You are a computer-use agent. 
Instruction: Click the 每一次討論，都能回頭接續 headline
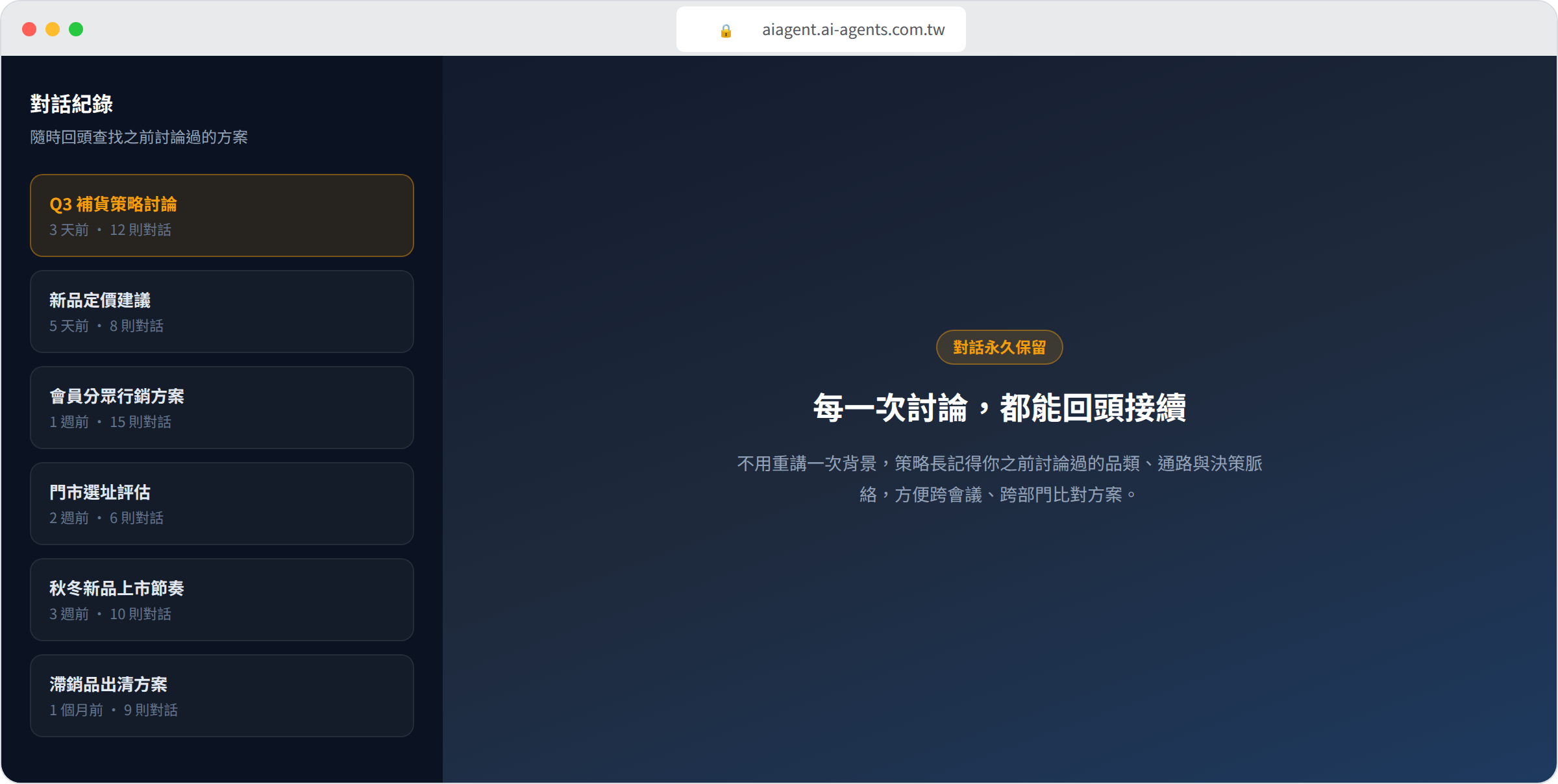coord(999,408)
